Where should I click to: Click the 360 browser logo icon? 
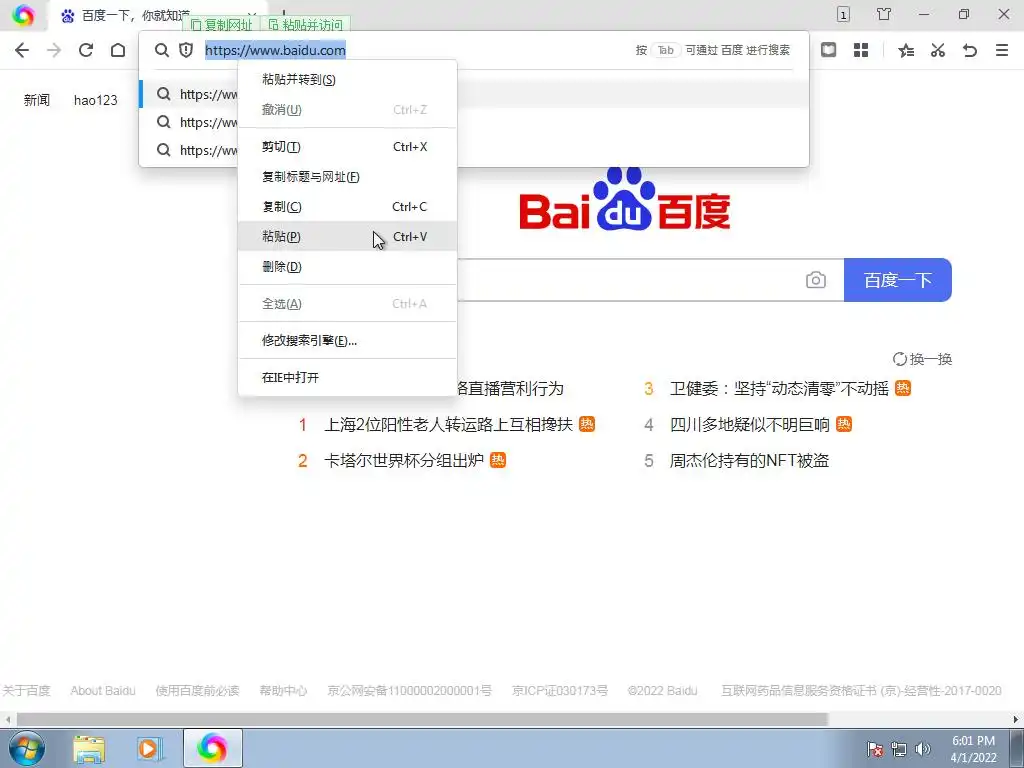point(23,14)
